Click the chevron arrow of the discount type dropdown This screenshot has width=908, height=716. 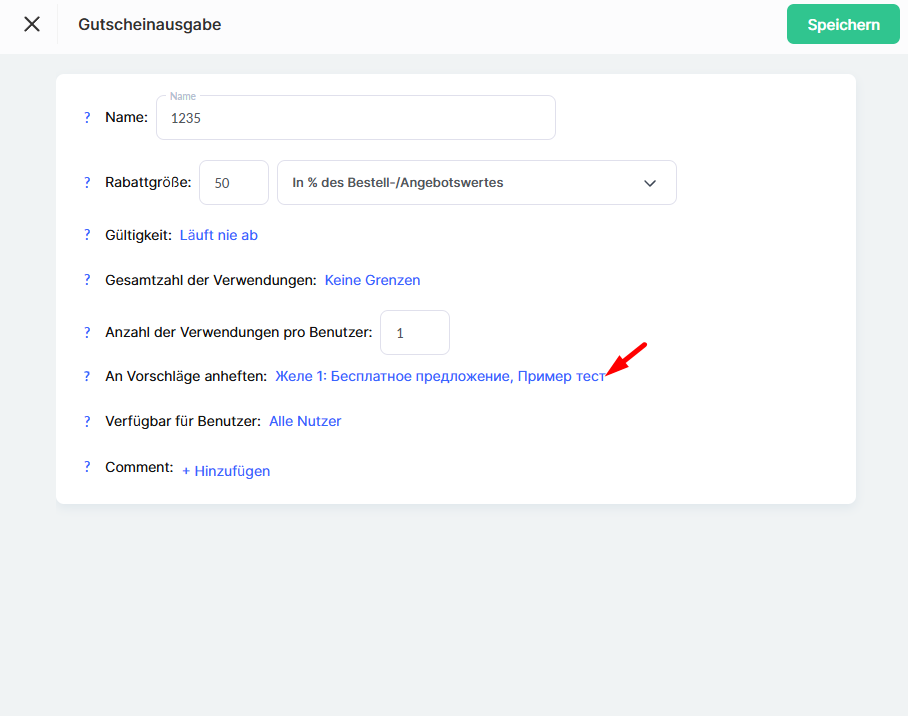(x=650, y=183)
